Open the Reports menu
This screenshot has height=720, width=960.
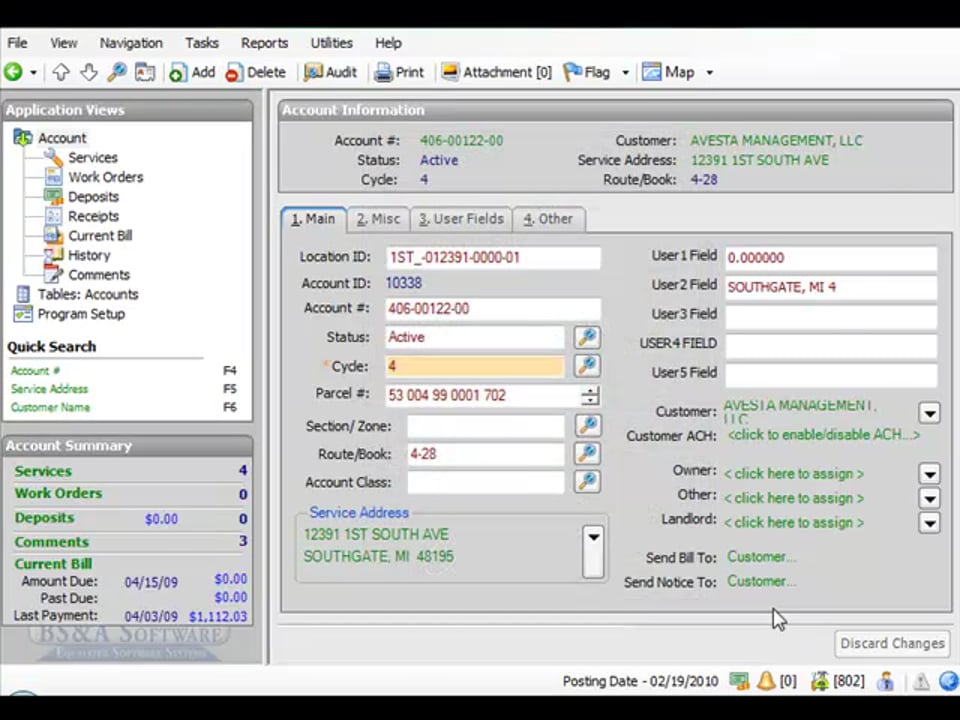tap(264, 43)
